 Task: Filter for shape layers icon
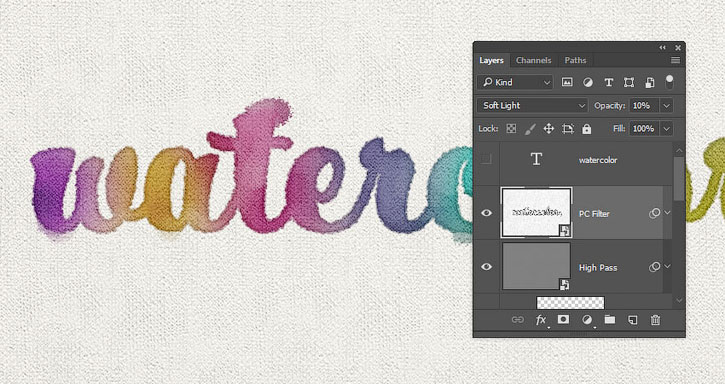click(629, 82)
